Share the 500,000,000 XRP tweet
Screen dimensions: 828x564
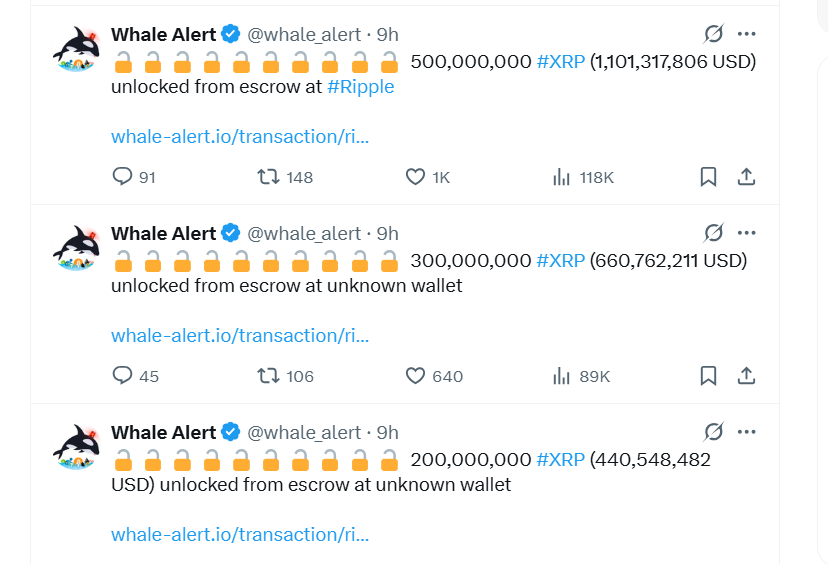click(x=746, y=177)
